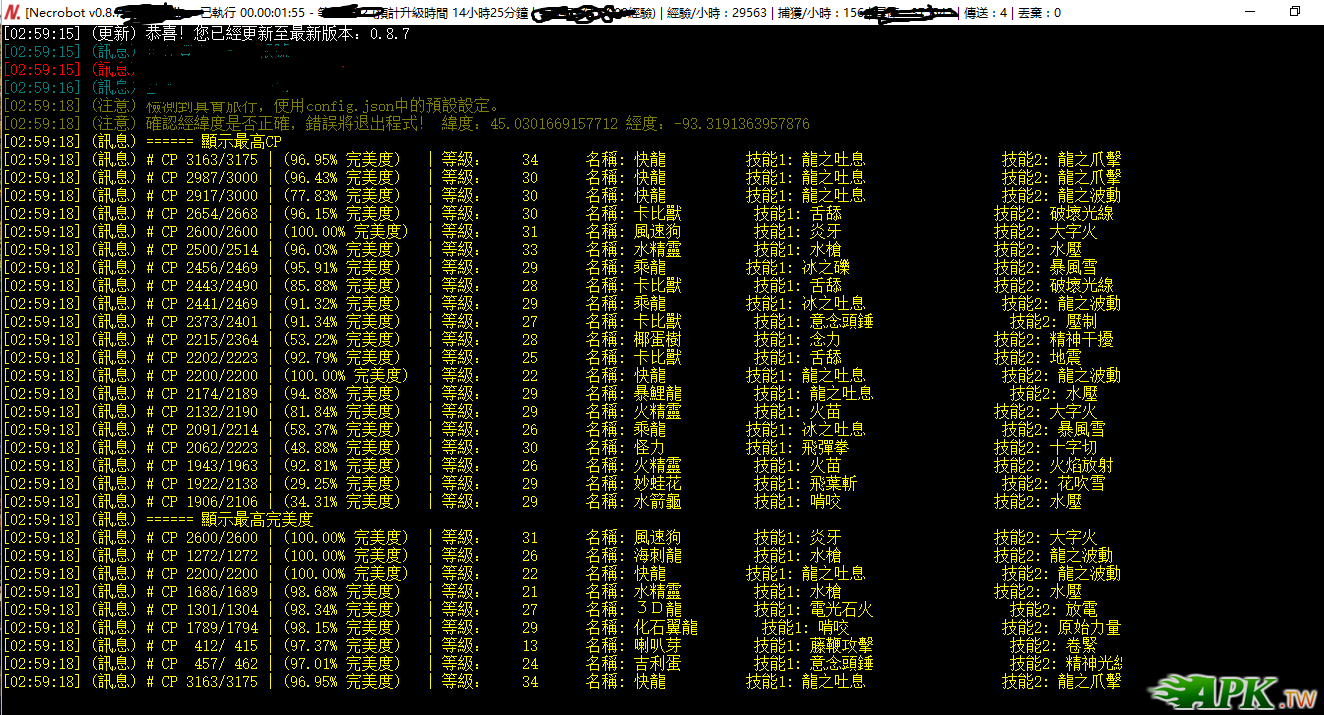The width and height of the screenshot is (1324, 715).
Task: Click the Necrobot icon in the title bar
Action: coord(12,12)
